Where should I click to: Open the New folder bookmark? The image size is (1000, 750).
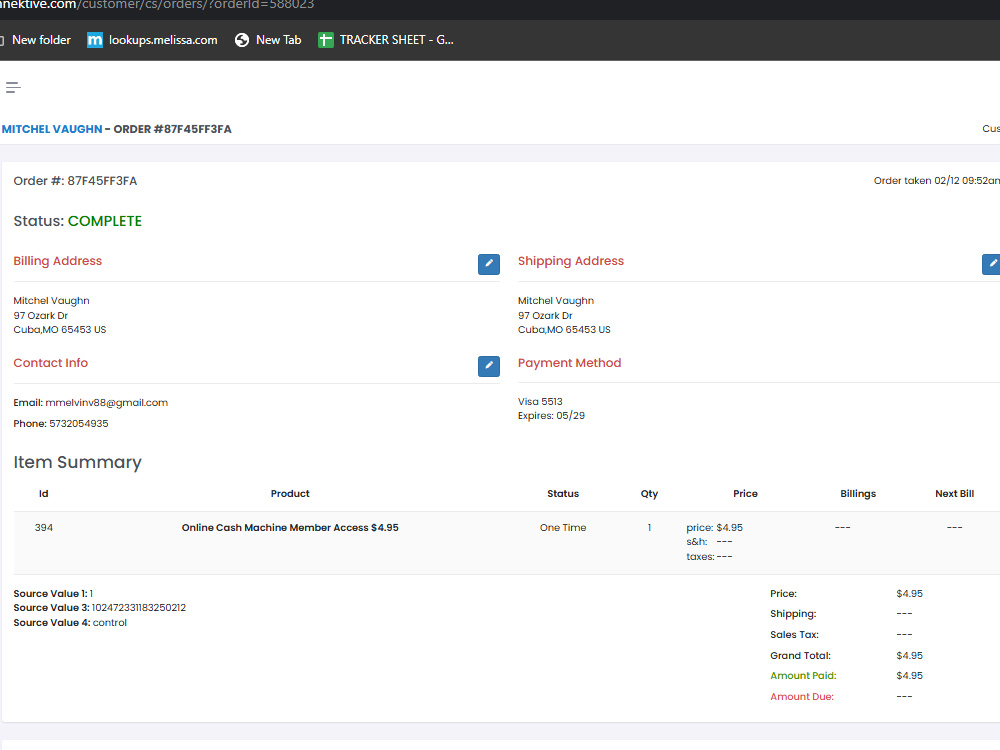pos(36,40)
